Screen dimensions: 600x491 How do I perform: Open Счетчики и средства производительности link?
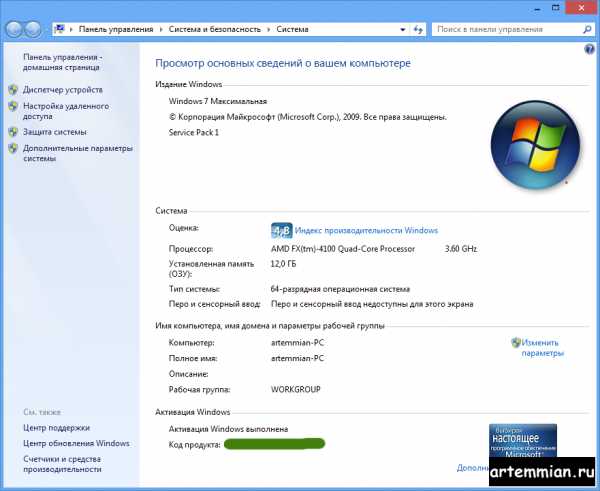(x=62, y=464)
